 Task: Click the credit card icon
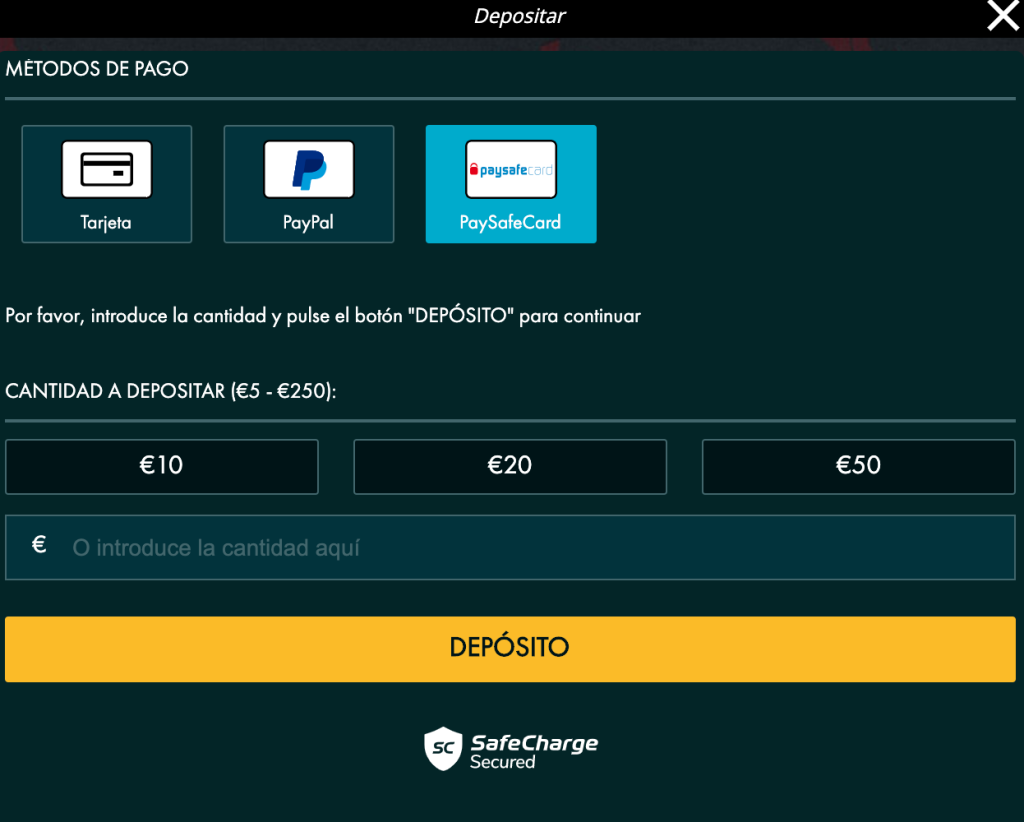[x=106, y=170]
